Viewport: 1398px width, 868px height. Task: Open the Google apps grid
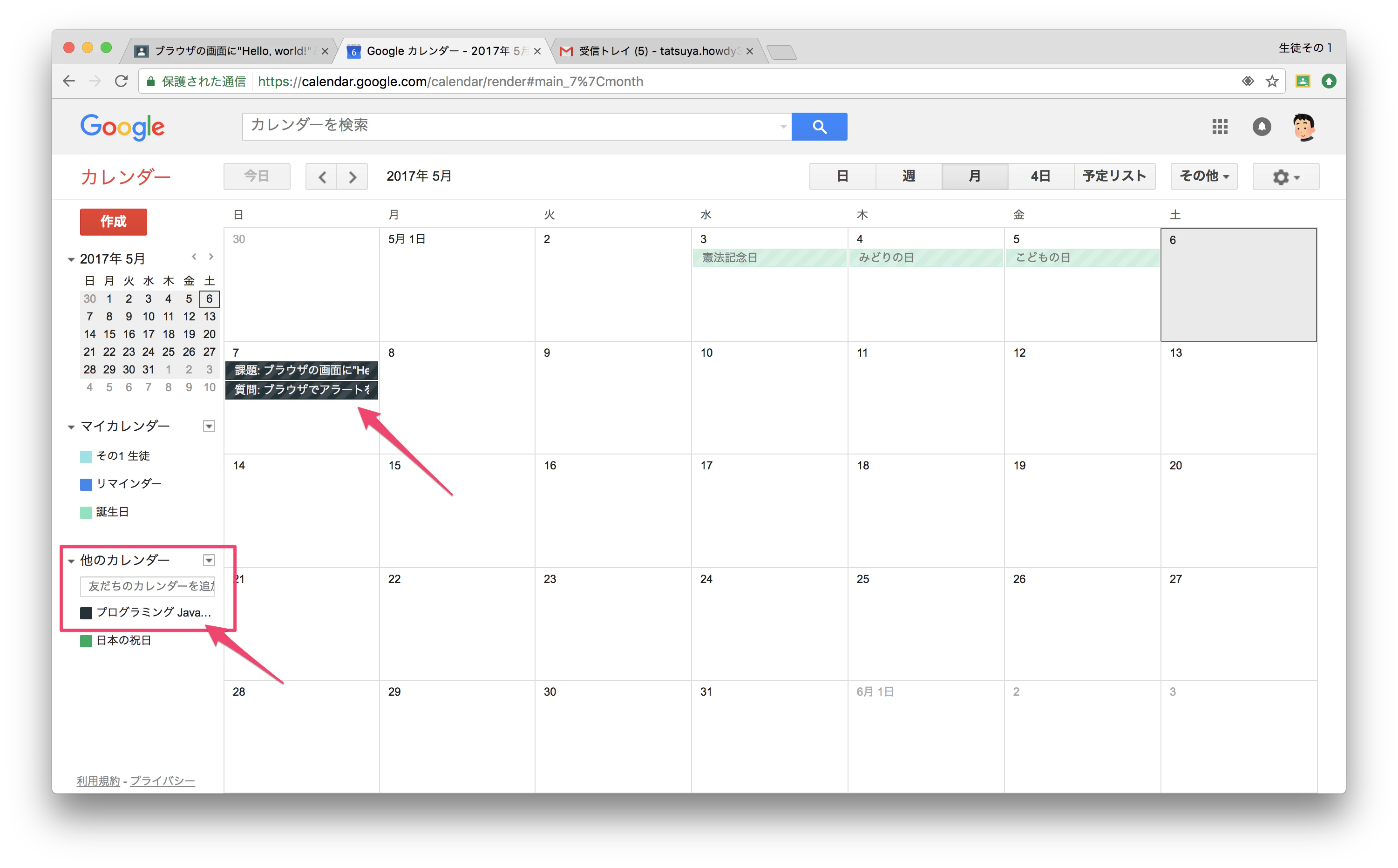click(x=1220, y=126)
